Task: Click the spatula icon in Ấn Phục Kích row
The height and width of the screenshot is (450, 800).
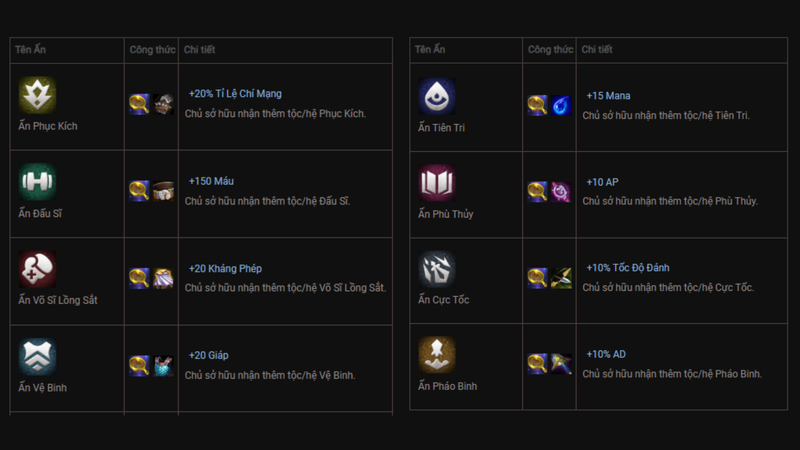Action: pos(139,103)
